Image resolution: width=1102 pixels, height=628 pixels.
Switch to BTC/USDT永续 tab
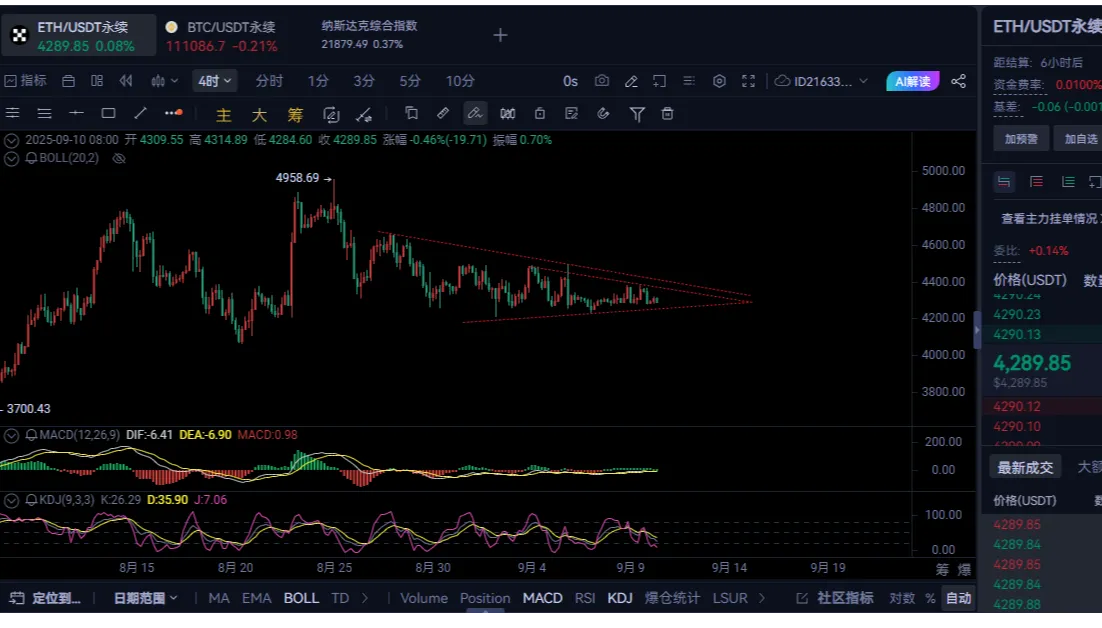coord(221,37)
